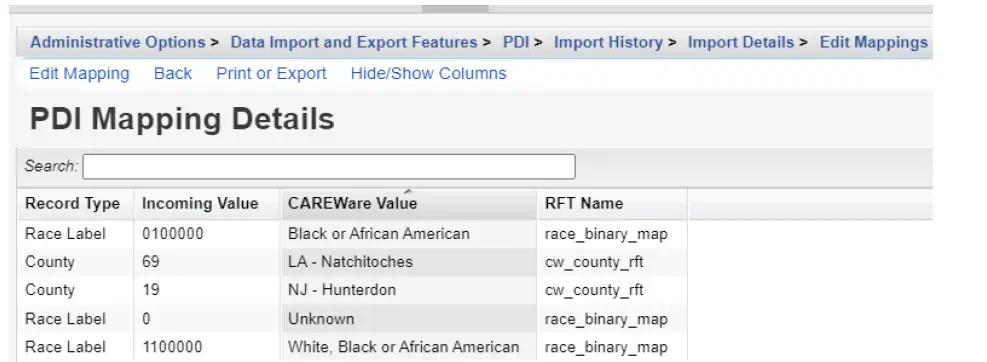Select White, Black or African American cell
The height and width of the screenshot is (362, 987).
(409, 347)
